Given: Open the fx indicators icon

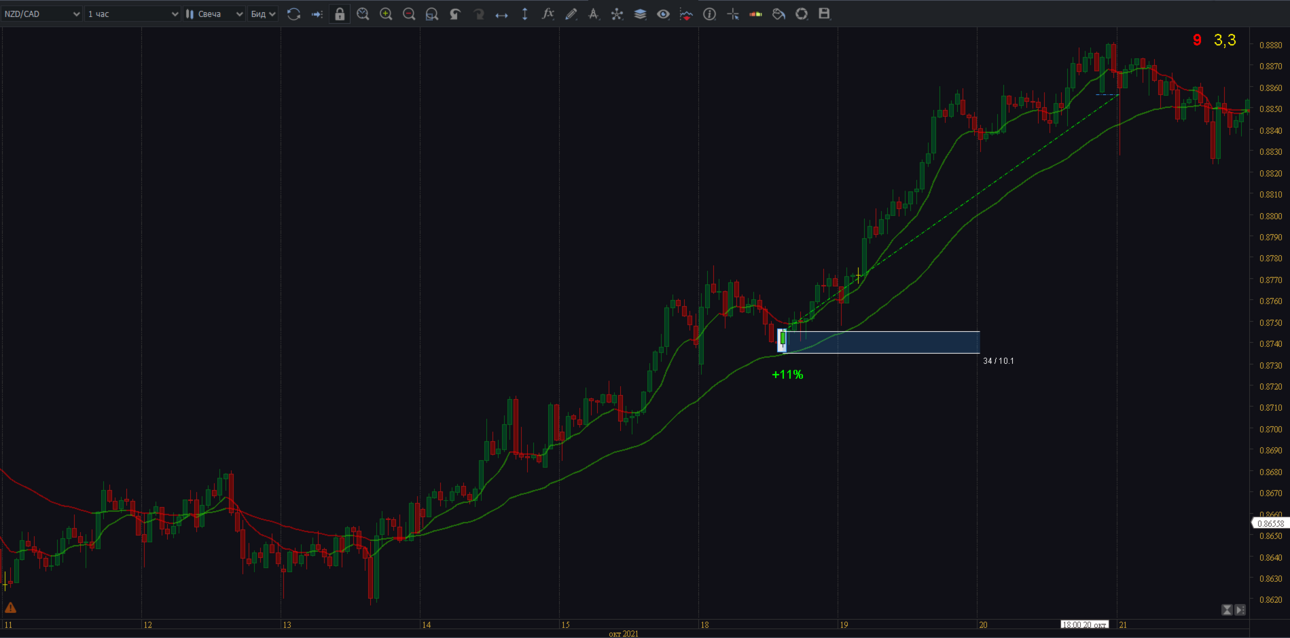Looking at the screenshot, I should coord(548,14).
